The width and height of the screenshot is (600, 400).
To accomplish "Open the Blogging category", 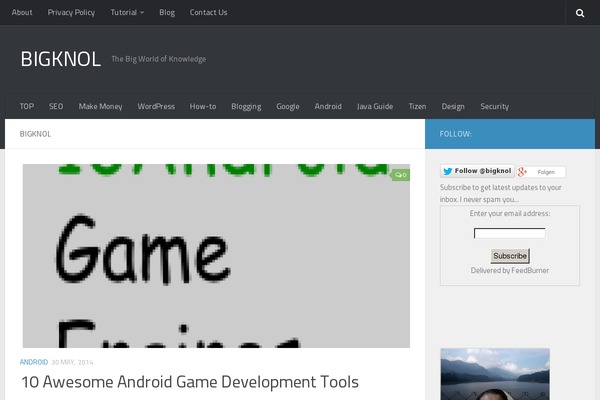I will pyautogui.click(x=246, y=106).
